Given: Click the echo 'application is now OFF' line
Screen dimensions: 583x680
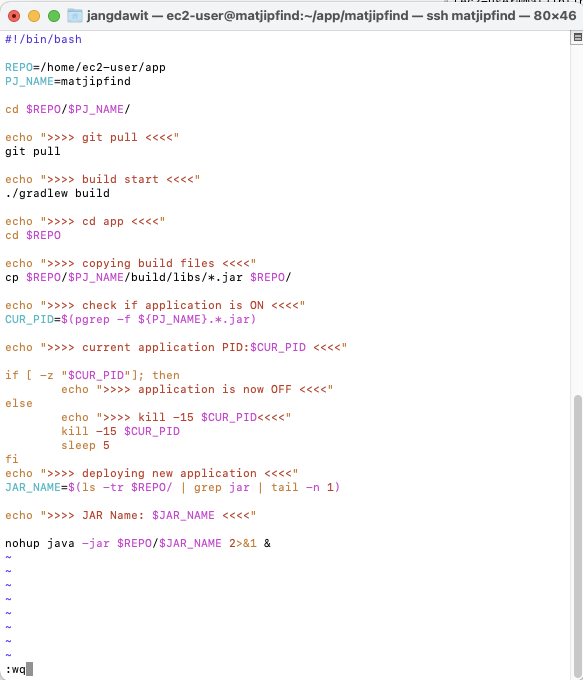Looking at the screenshot, I should (197, 389).
